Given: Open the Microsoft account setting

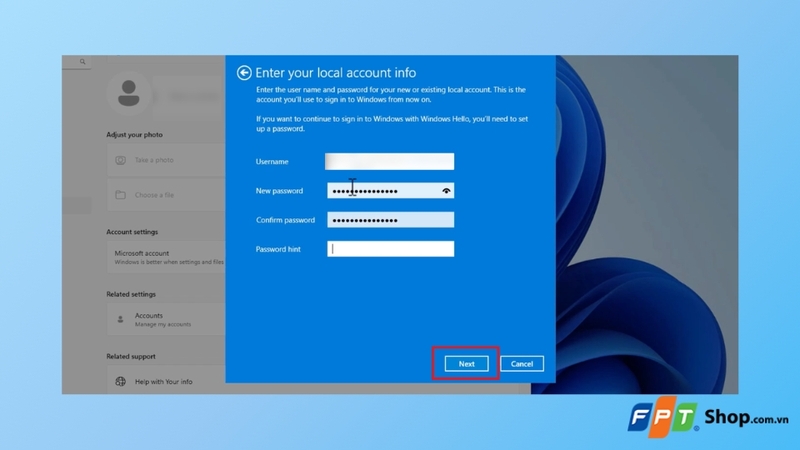Looking at the screenshot, I should [166, 257].
